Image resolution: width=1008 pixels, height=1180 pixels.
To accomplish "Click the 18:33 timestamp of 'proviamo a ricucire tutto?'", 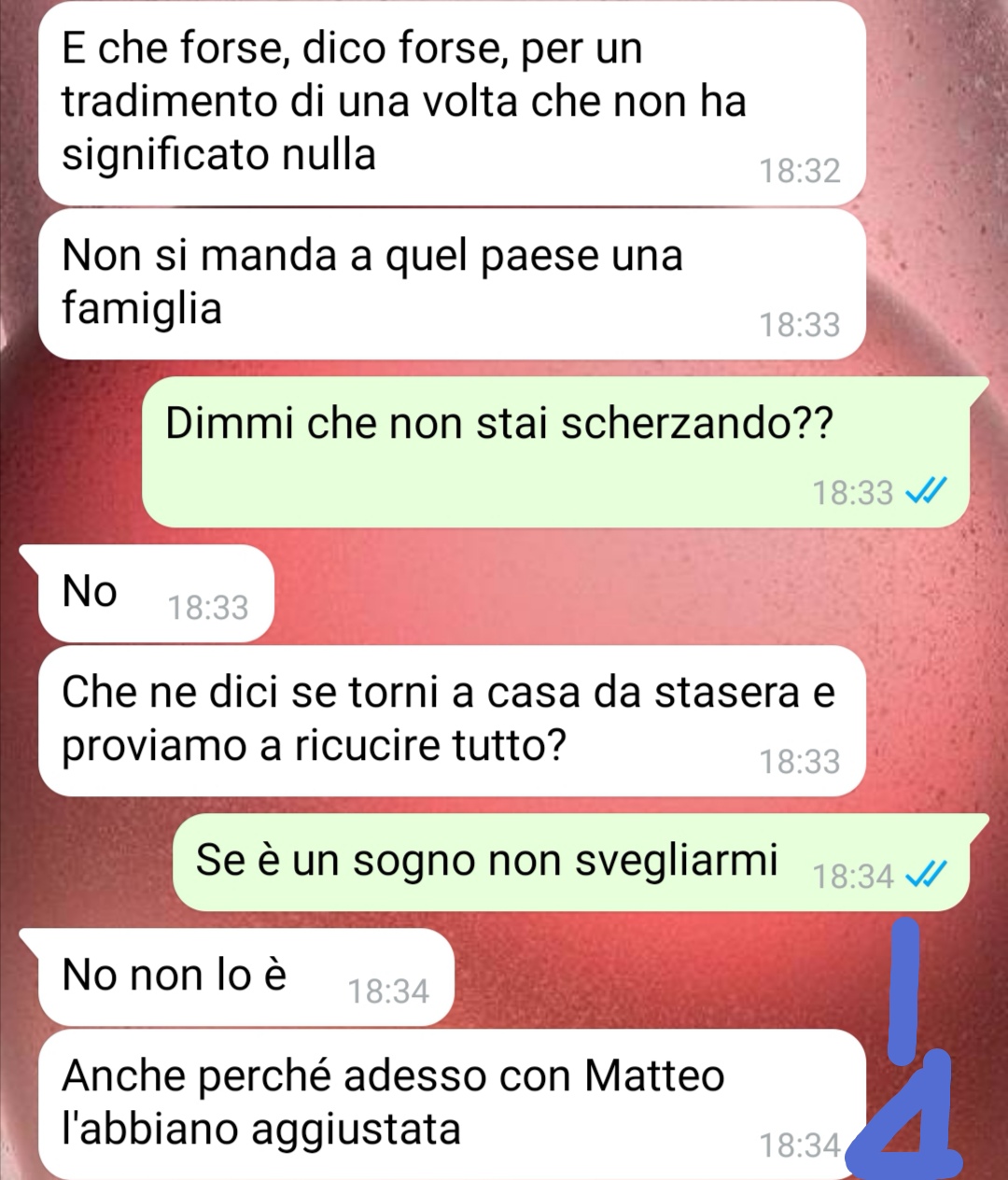I will 800,762.
